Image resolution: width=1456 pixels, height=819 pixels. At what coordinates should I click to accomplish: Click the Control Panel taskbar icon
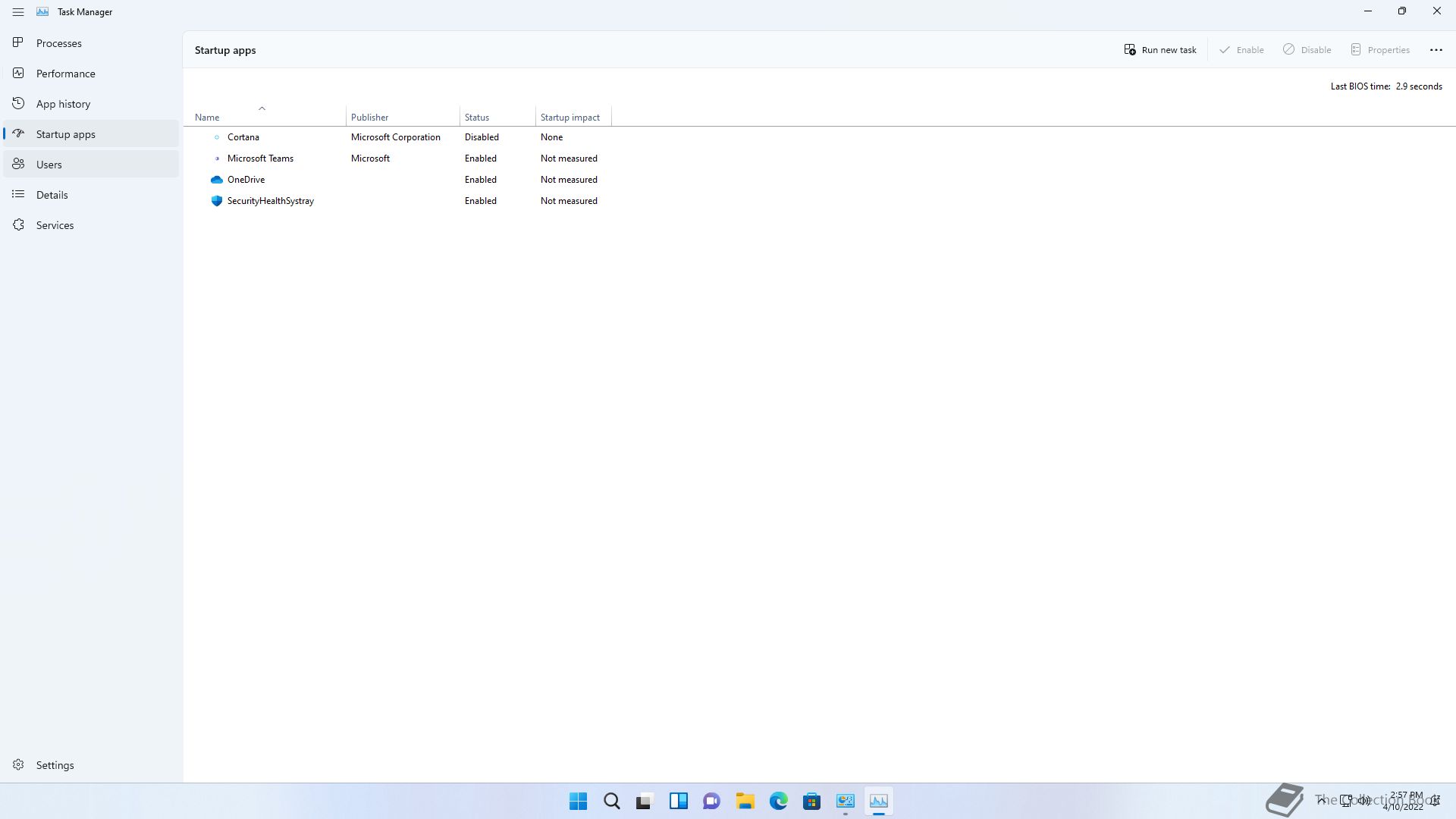tap(845, 801)
